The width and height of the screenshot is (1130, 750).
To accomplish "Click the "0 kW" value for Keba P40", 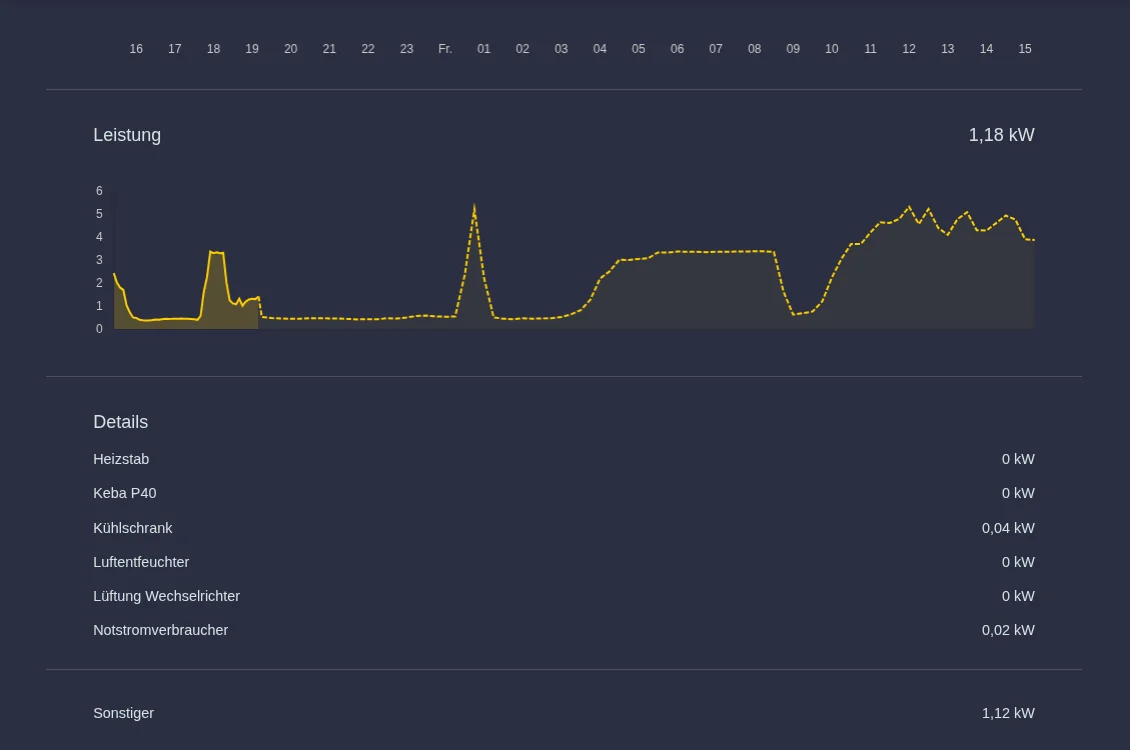I will point(1018,493).
